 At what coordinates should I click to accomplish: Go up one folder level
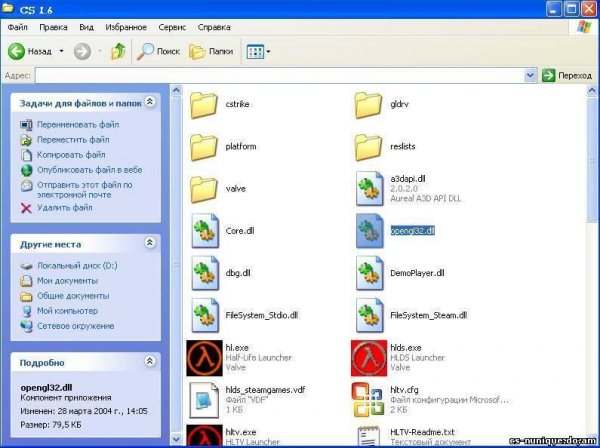pyautogui.click(x=118, y=51)
